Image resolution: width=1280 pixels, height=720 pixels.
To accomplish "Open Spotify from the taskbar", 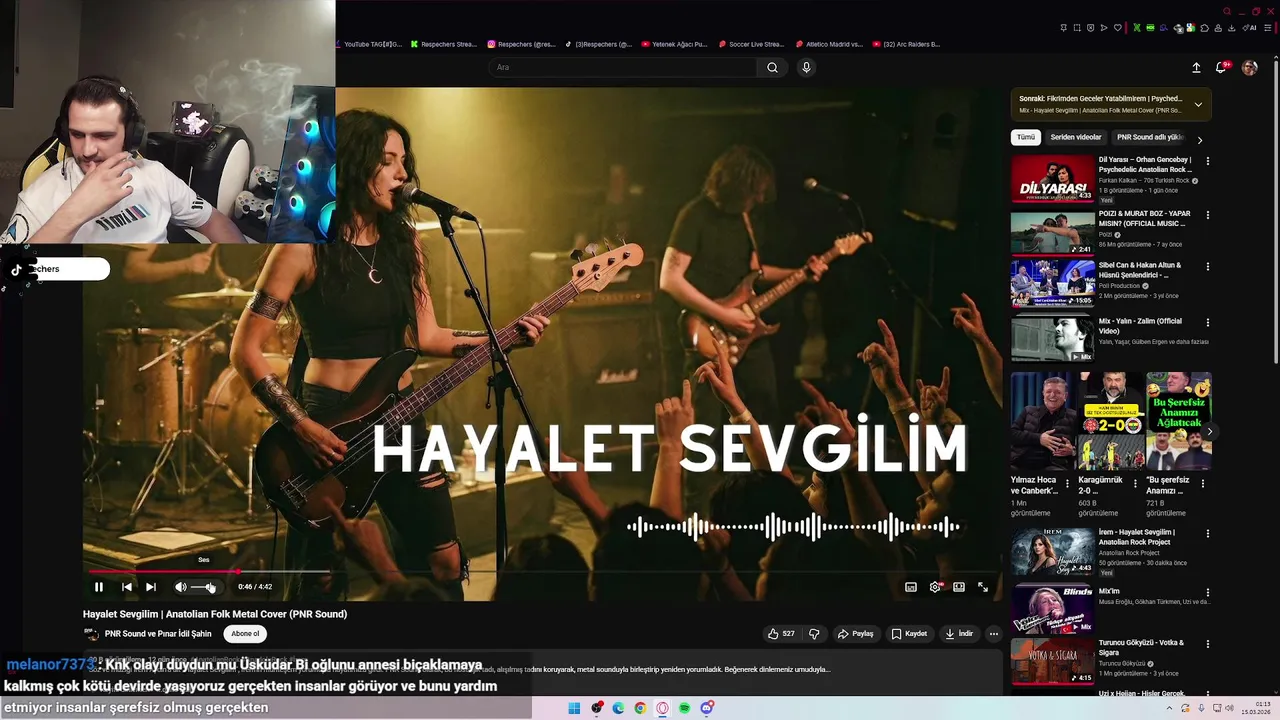I will pos(685,708).
